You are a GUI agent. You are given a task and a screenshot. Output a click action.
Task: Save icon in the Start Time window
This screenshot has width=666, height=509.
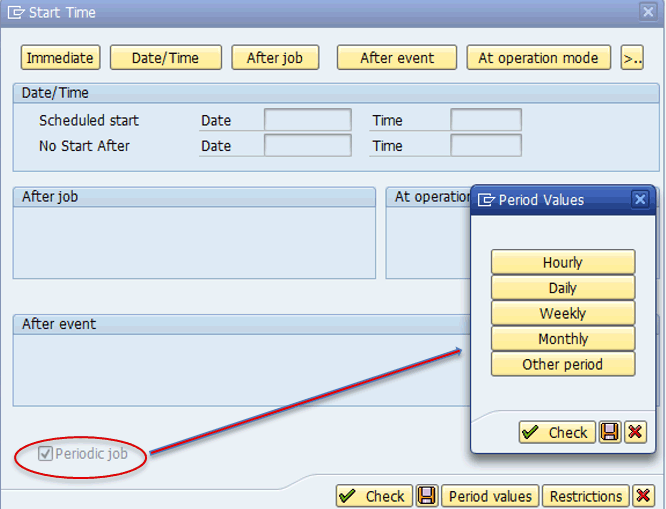tap(427, 496)
